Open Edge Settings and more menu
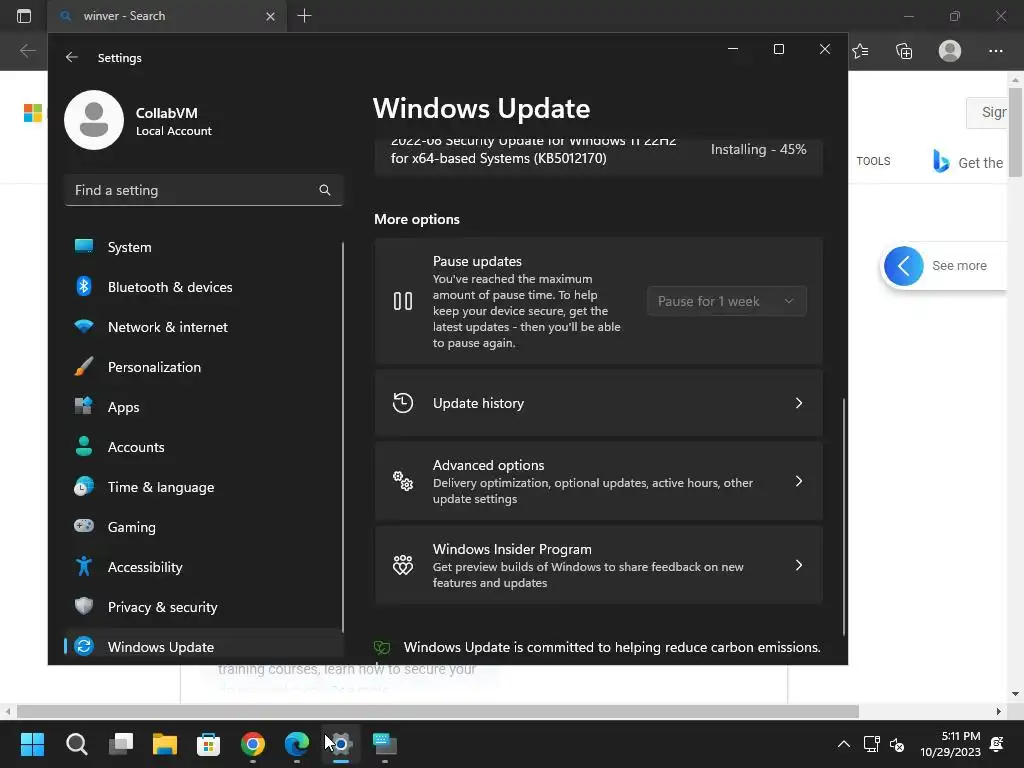 (995, 51)
